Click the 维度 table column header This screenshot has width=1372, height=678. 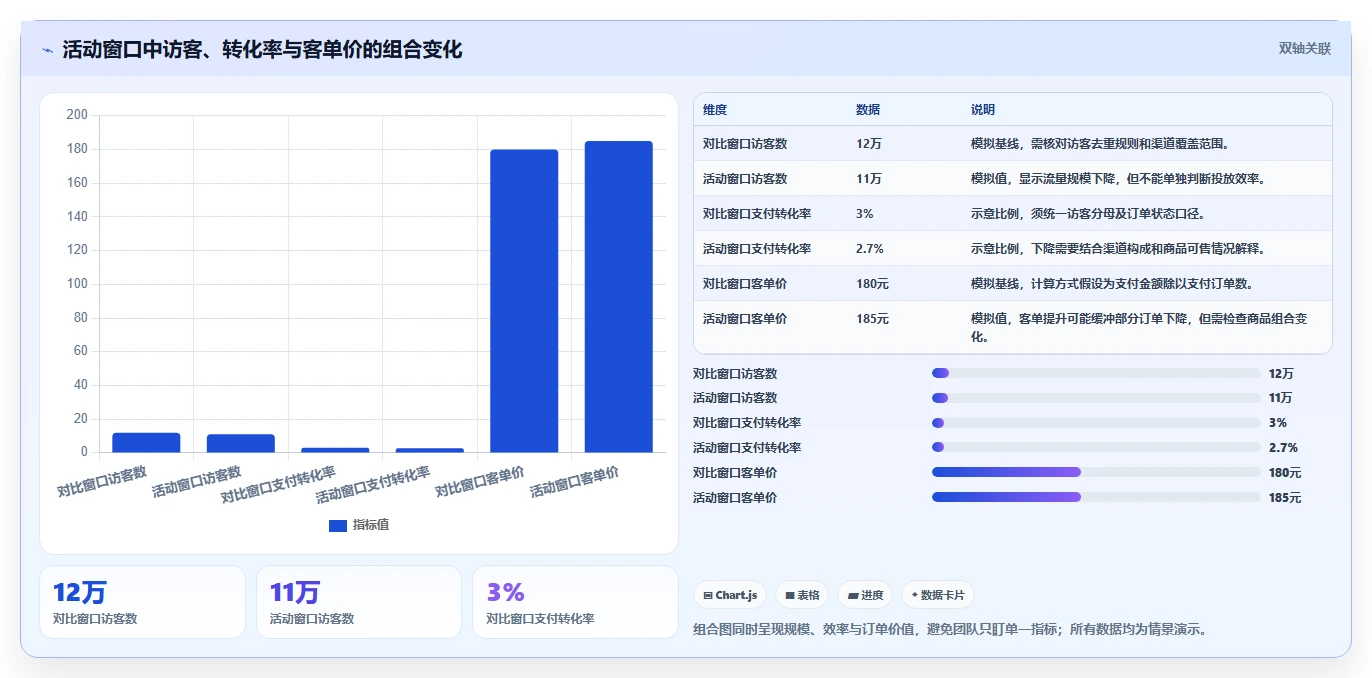click(x=715, y=110)
